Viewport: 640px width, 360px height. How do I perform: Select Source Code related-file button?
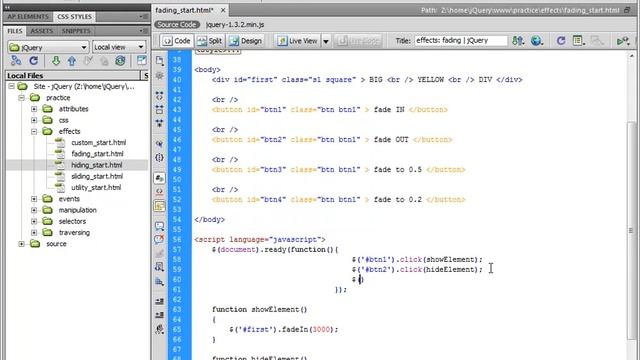click(x=177, y=24)
